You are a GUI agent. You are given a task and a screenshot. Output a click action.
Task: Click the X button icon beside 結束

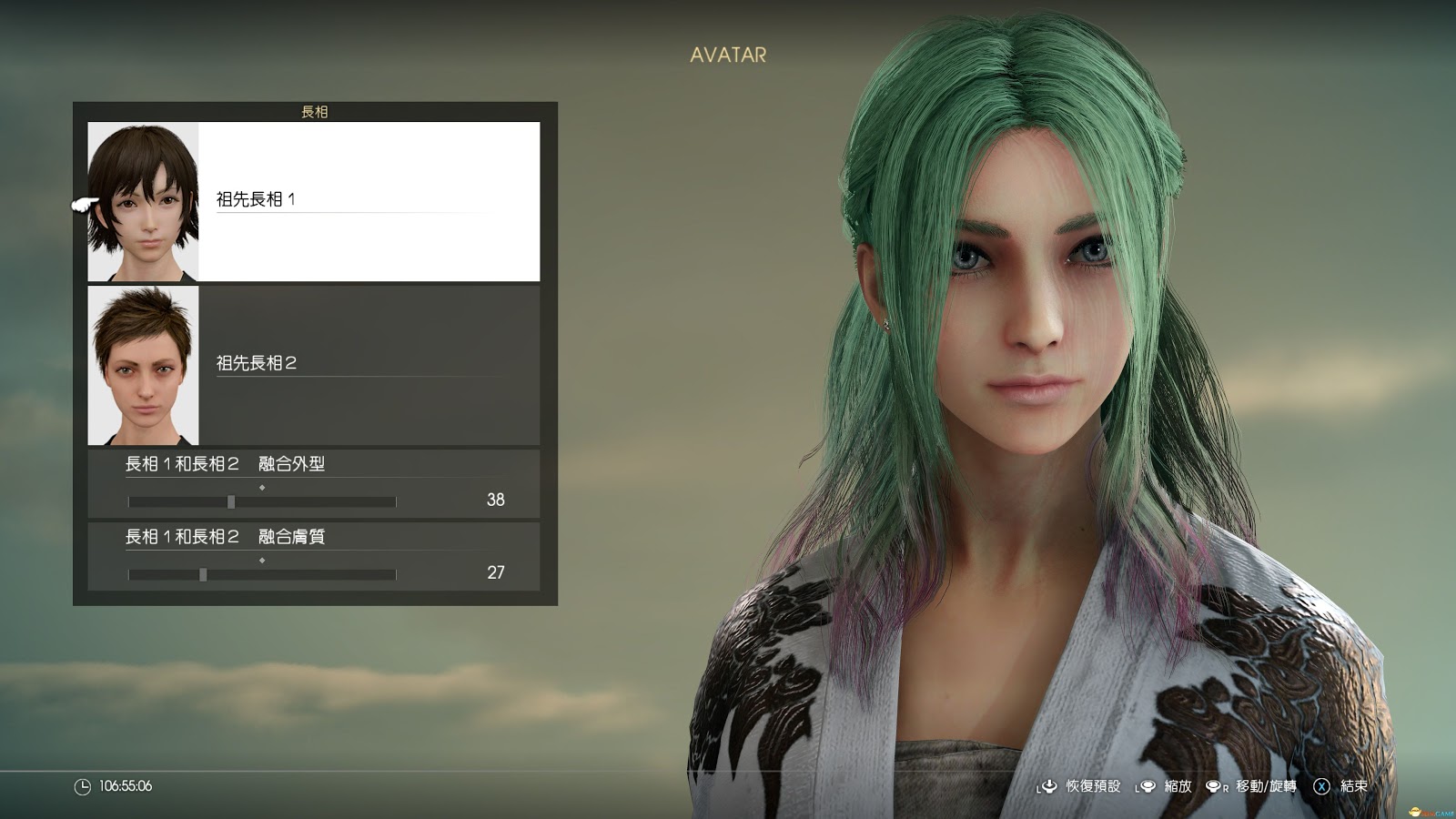point(1321,786)
